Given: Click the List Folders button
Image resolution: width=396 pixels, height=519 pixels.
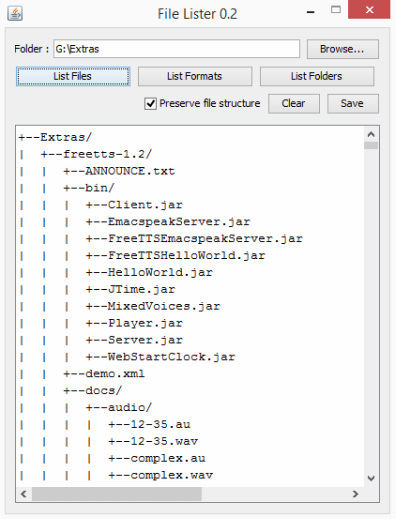Looking at the screenshot, I should pyautogui.click(x=317, y=76).
